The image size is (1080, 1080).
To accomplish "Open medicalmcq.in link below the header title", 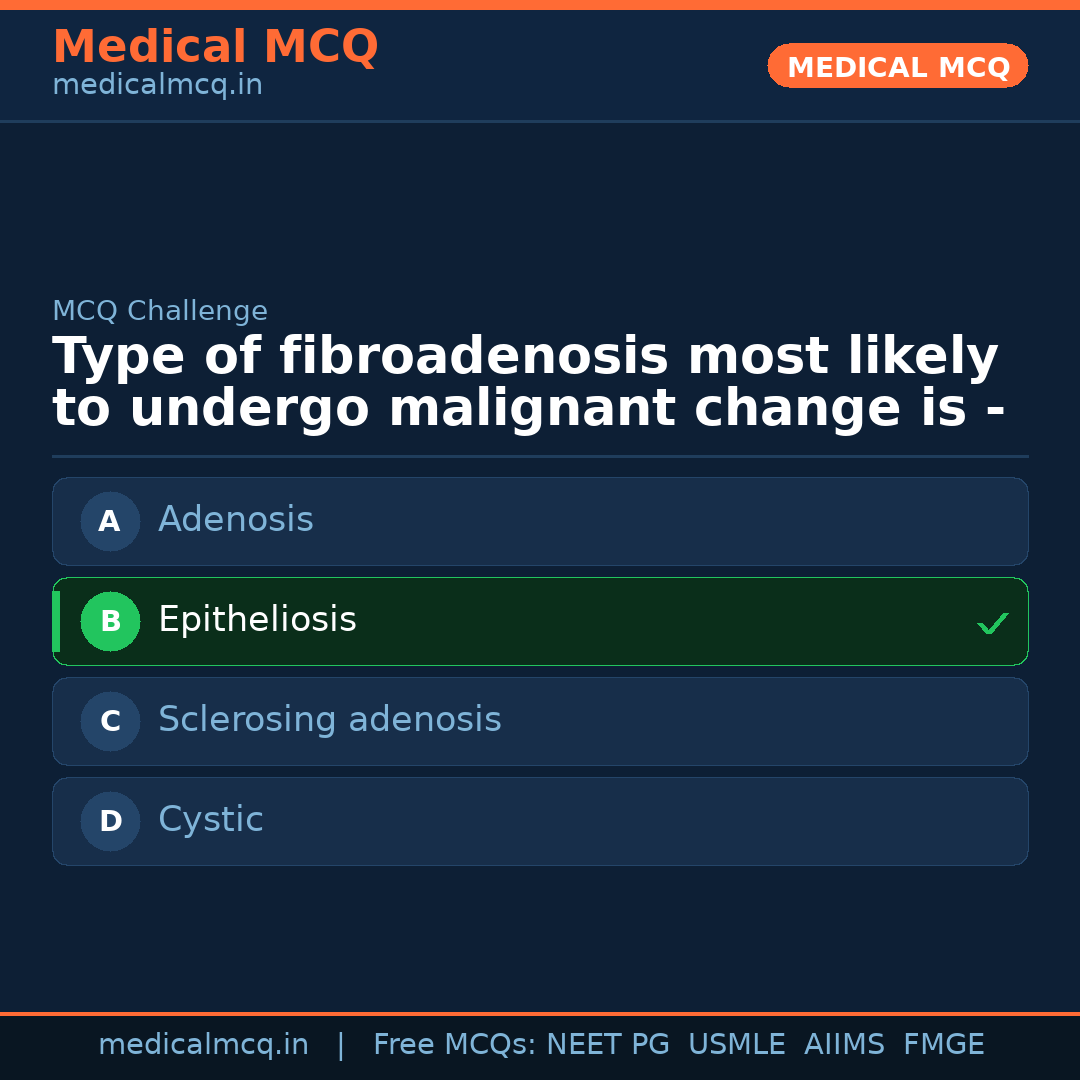I will 157,85.
